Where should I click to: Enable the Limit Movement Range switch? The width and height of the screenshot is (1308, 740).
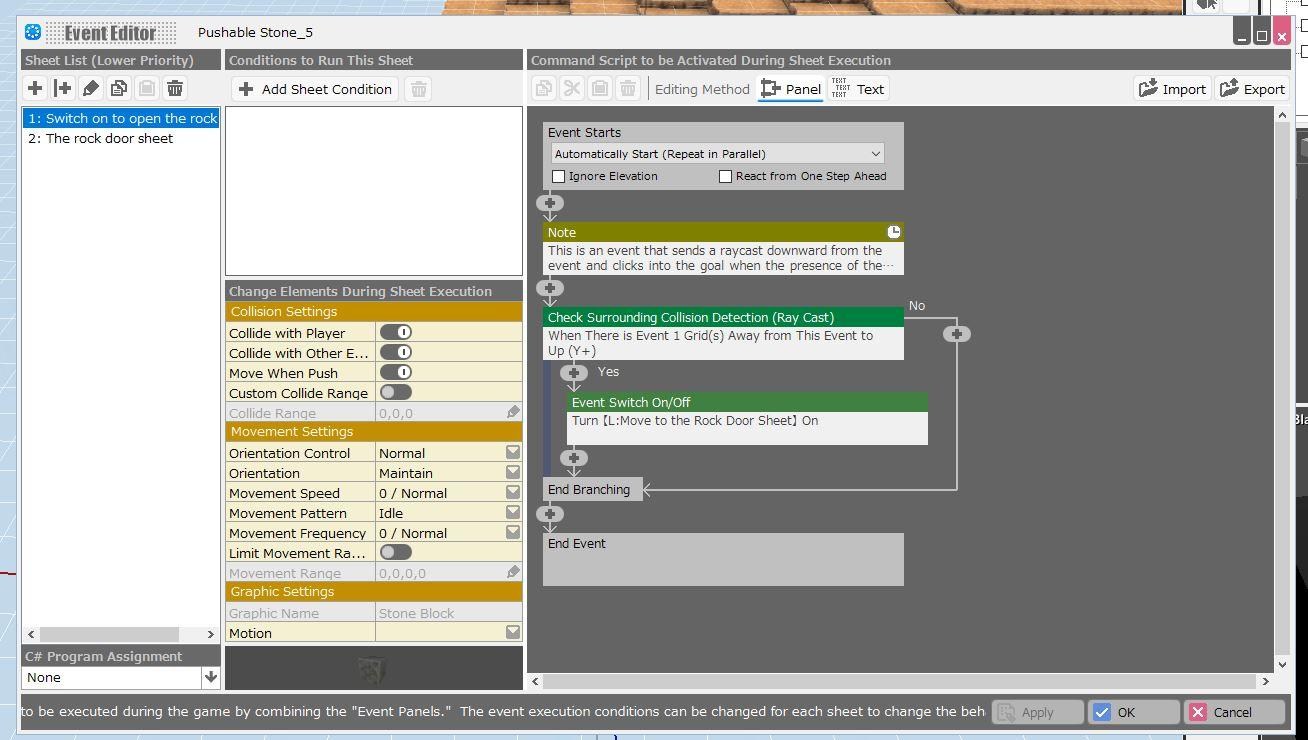pyautogui.click(x=396, y=552)
